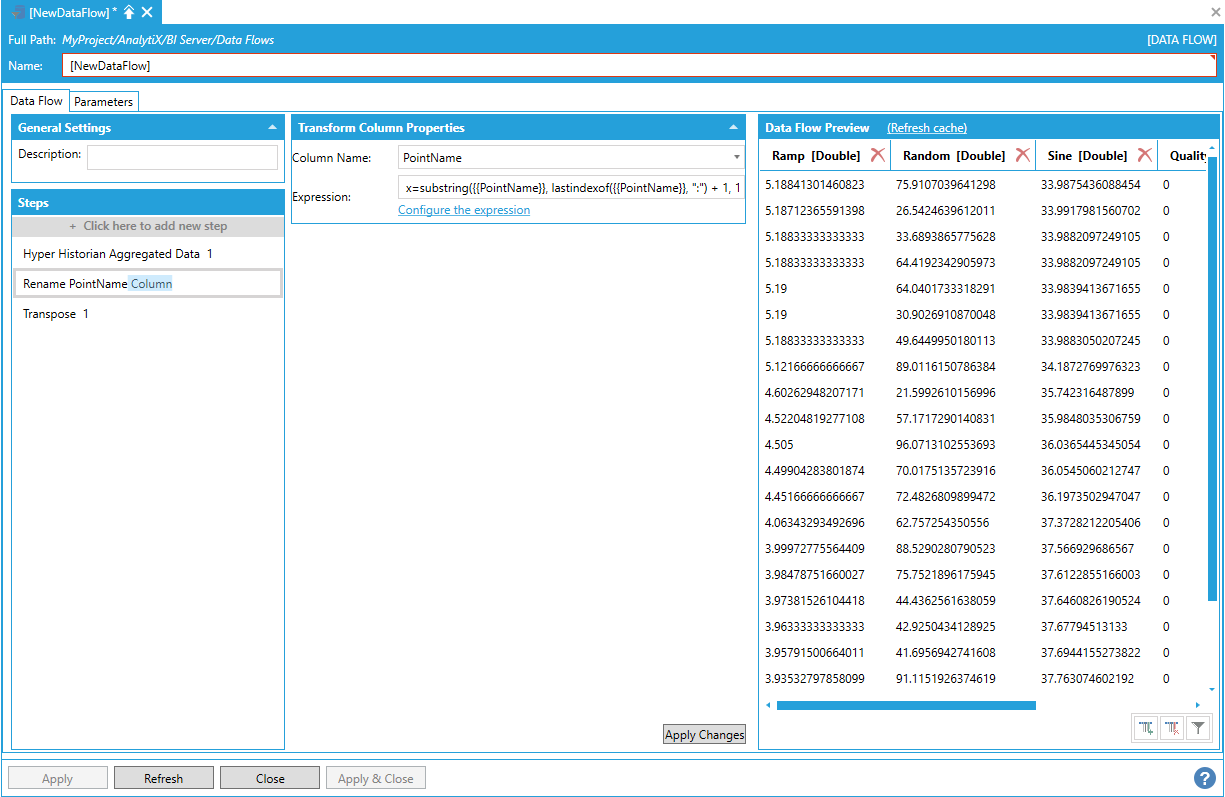Click here to add new step

[x=148, y=226]
